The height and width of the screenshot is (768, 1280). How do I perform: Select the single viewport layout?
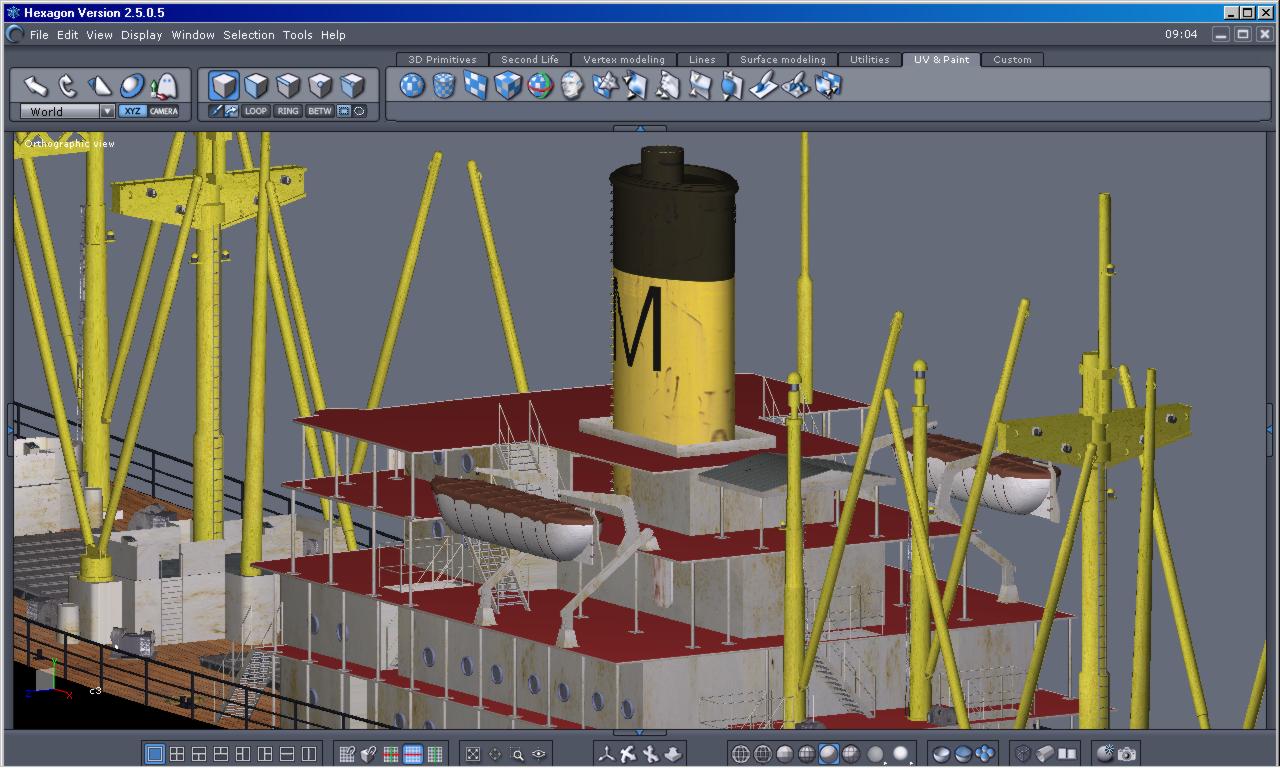[155, 754]
